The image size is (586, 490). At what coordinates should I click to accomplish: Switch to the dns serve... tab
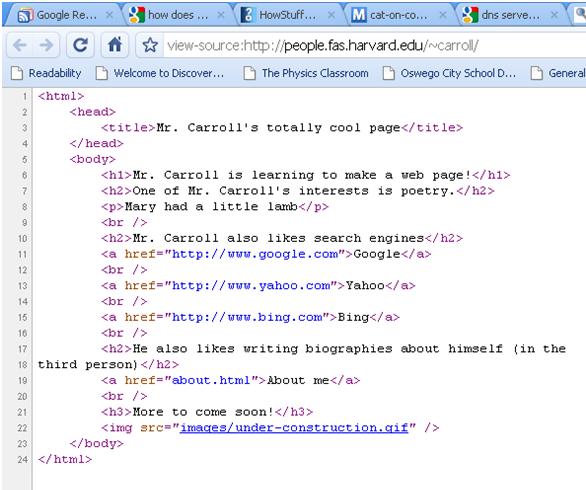point(510,15)
